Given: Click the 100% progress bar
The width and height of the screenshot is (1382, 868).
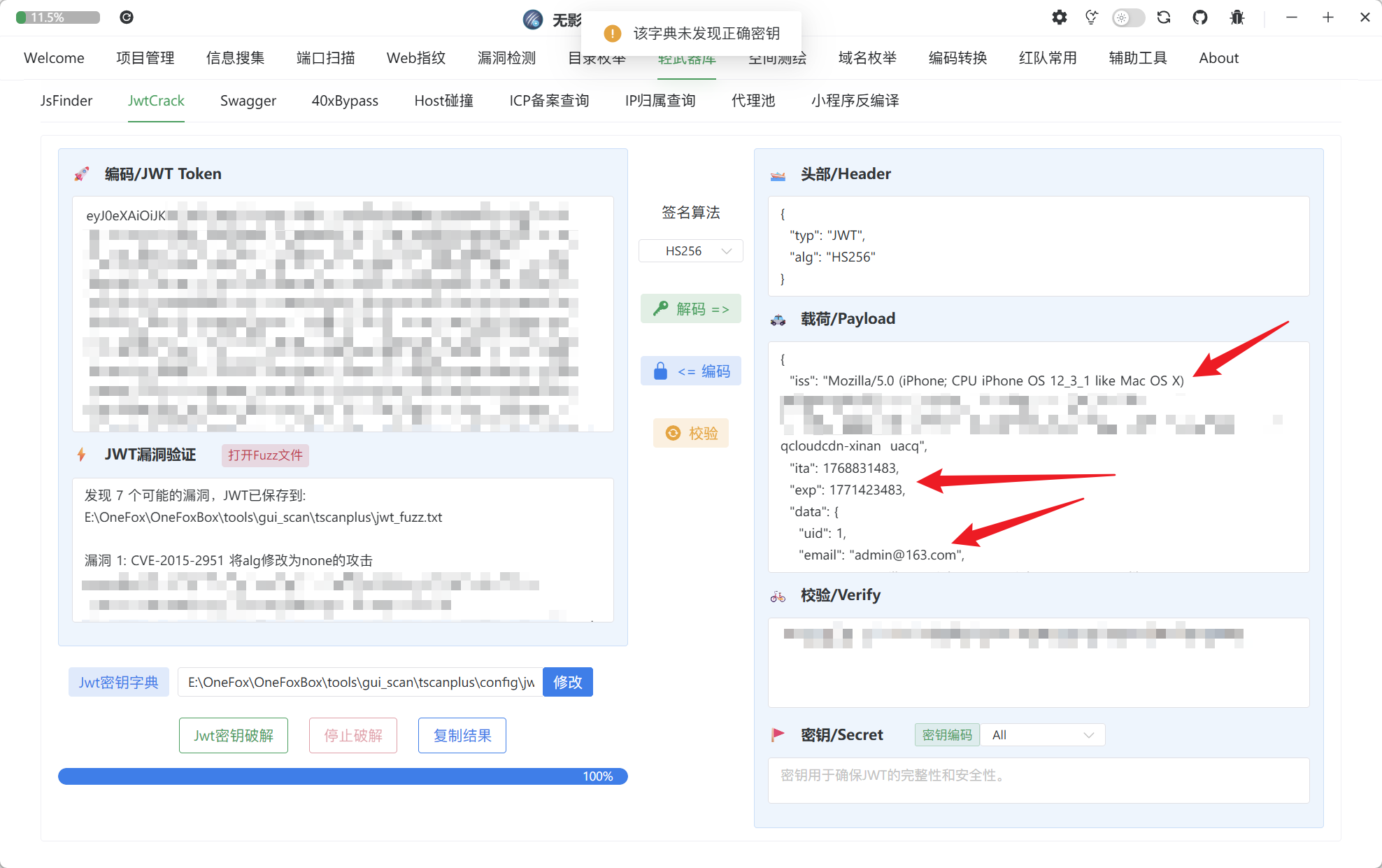Looking at the screenshot, I should (343, 776).
